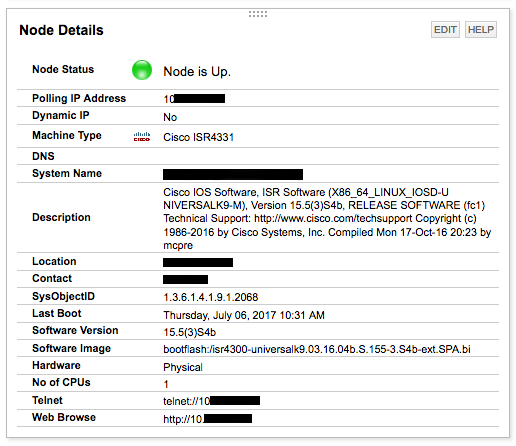The image size is (516, 446).
Task: Click the 'Machine Type' label
Action: click(67, 135)
